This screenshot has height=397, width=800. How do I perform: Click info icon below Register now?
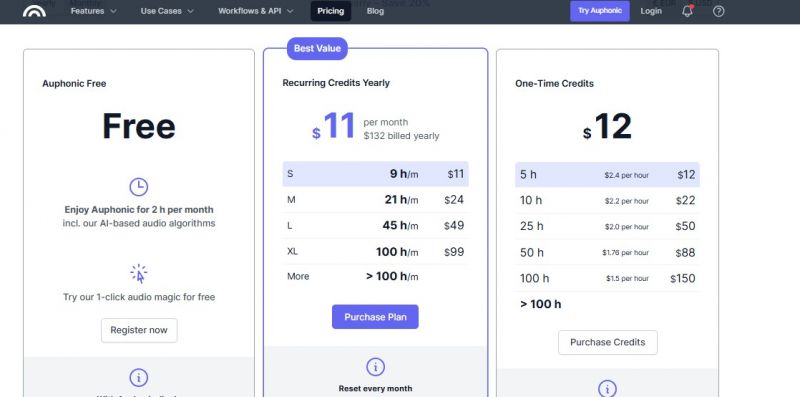[139, 378]
